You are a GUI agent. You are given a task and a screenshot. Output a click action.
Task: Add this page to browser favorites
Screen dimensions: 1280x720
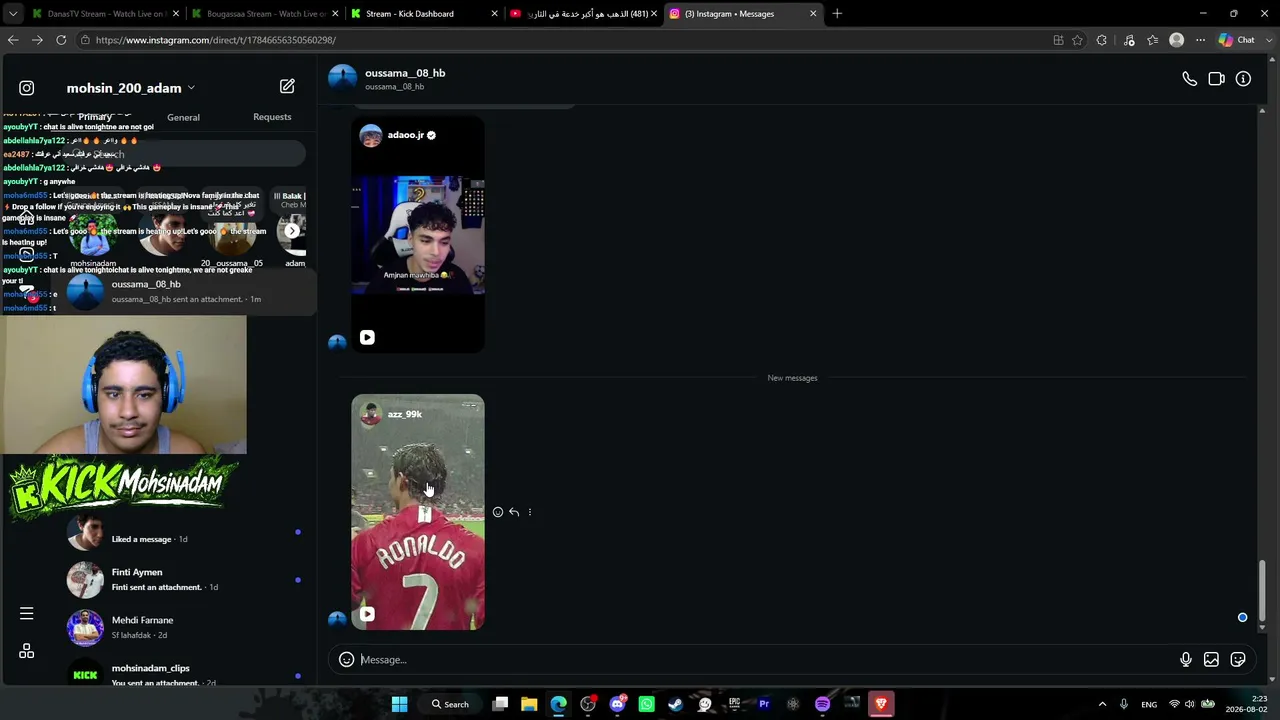click(1077, 40)
